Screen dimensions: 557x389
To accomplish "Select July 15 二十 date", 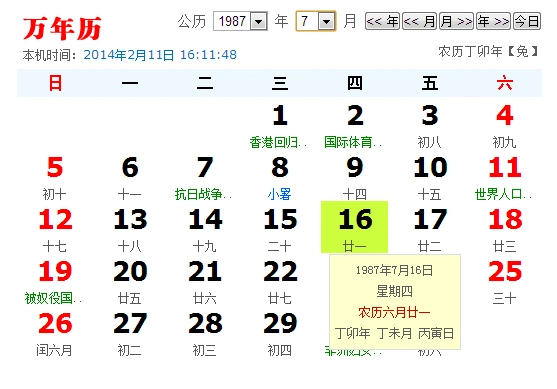I will click(x=280, y=229).
